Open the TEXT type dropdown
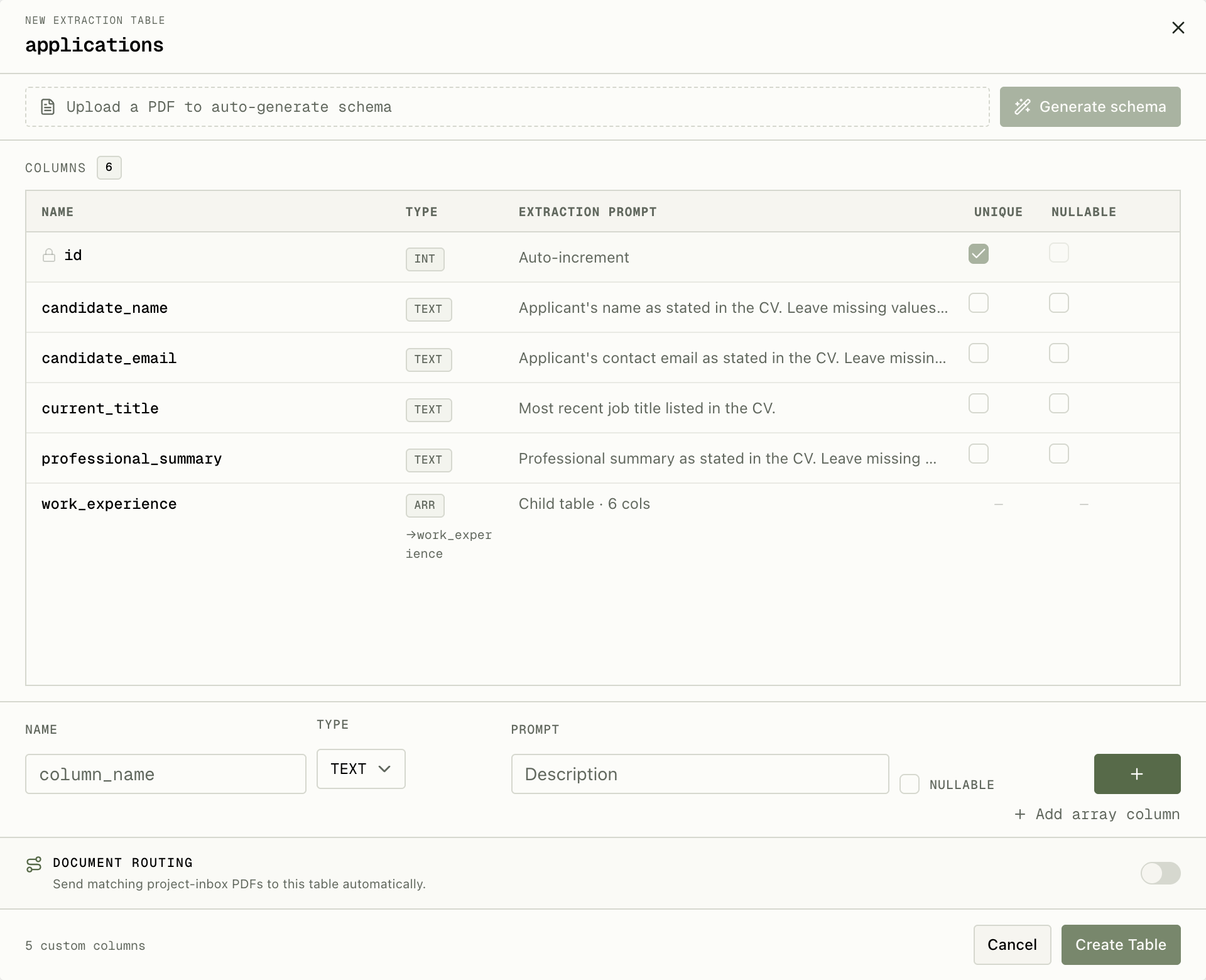Viewport: 1206px width, 980px height. [361, 769]
